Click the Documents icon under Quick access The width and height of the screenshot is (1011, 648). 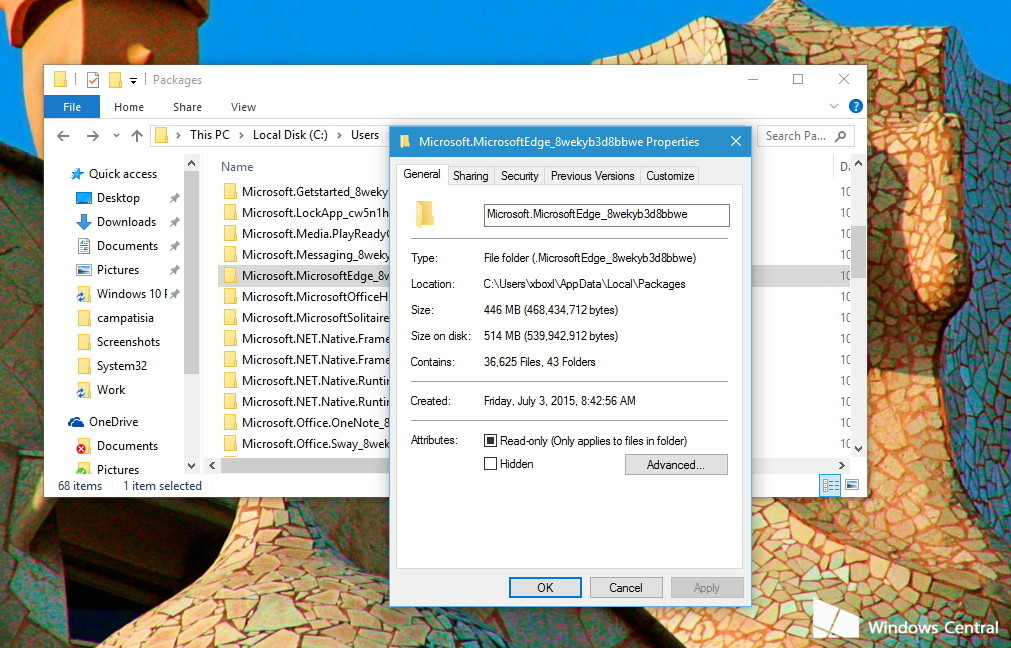tap(84, 246)
